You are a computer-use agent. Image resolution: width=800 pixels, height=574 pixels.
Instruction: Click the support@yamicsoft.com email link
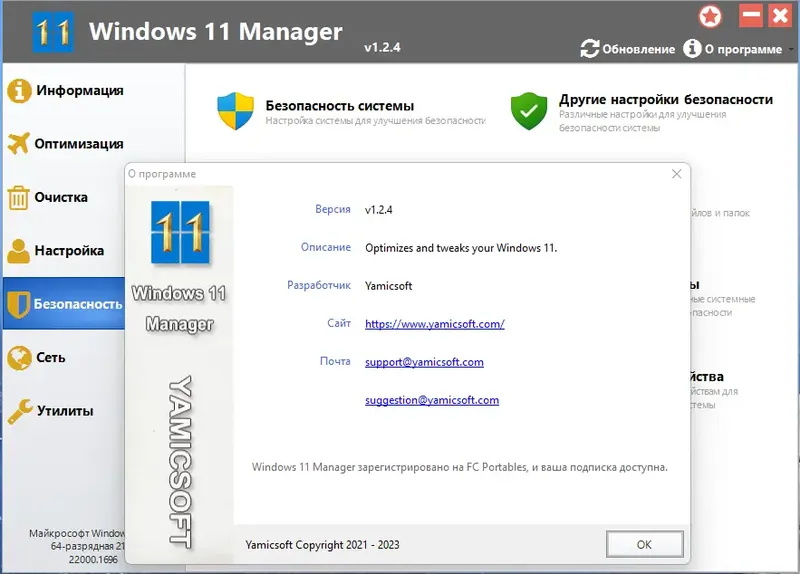(x=424, y=362)
